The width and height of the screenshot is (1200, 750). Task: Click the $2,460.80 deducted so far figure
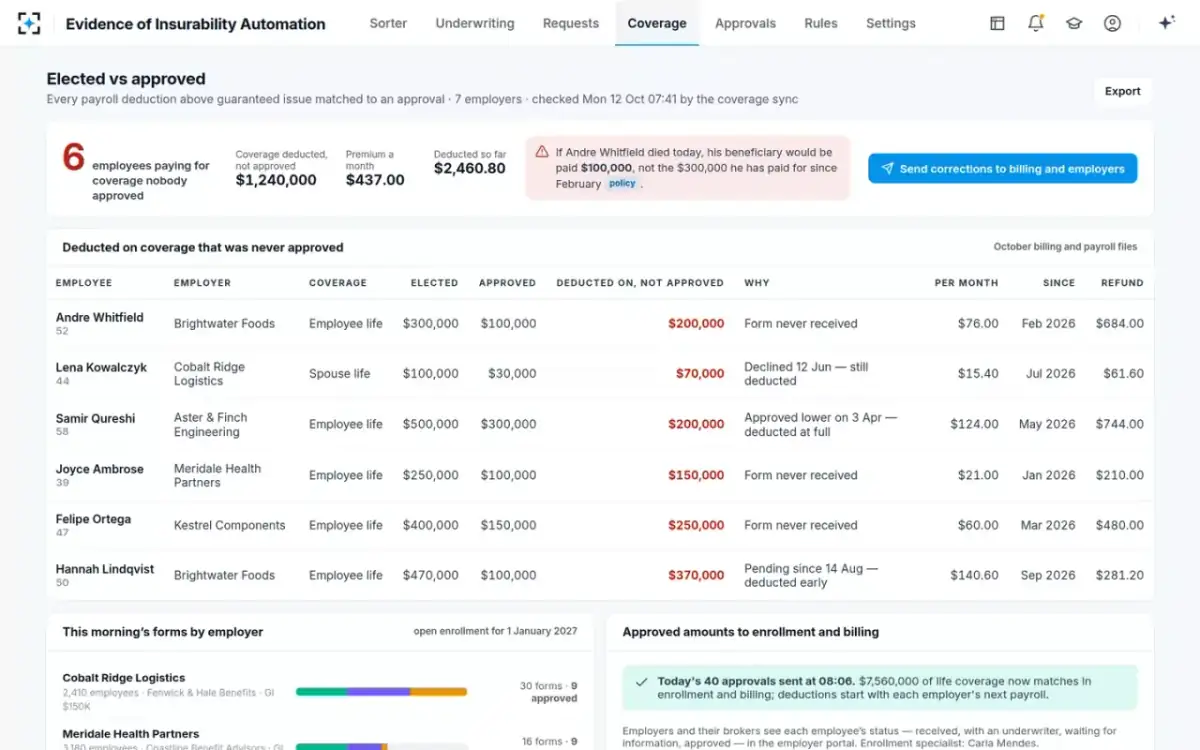pos(469,168)
